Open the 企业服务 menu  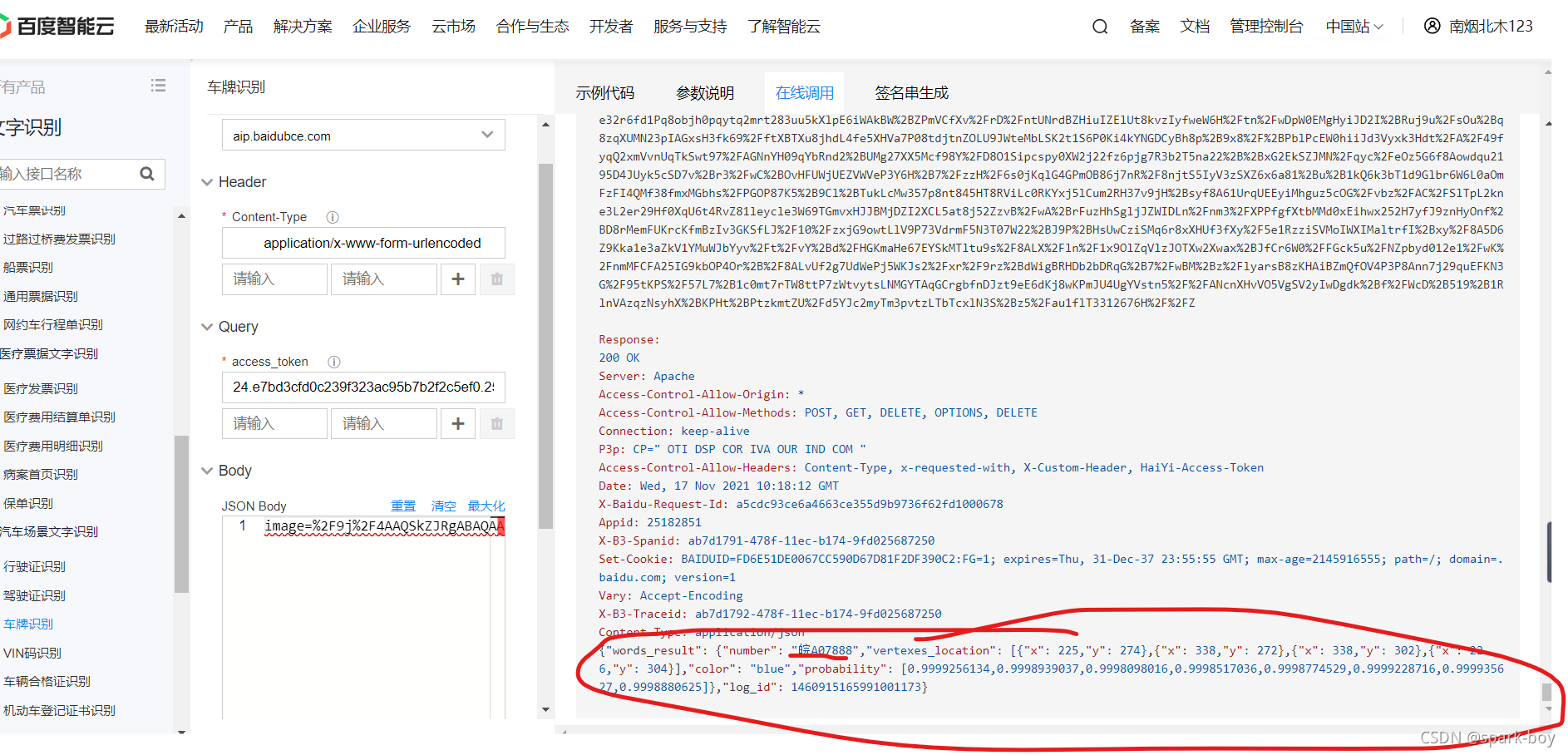[x=382, y=27]
